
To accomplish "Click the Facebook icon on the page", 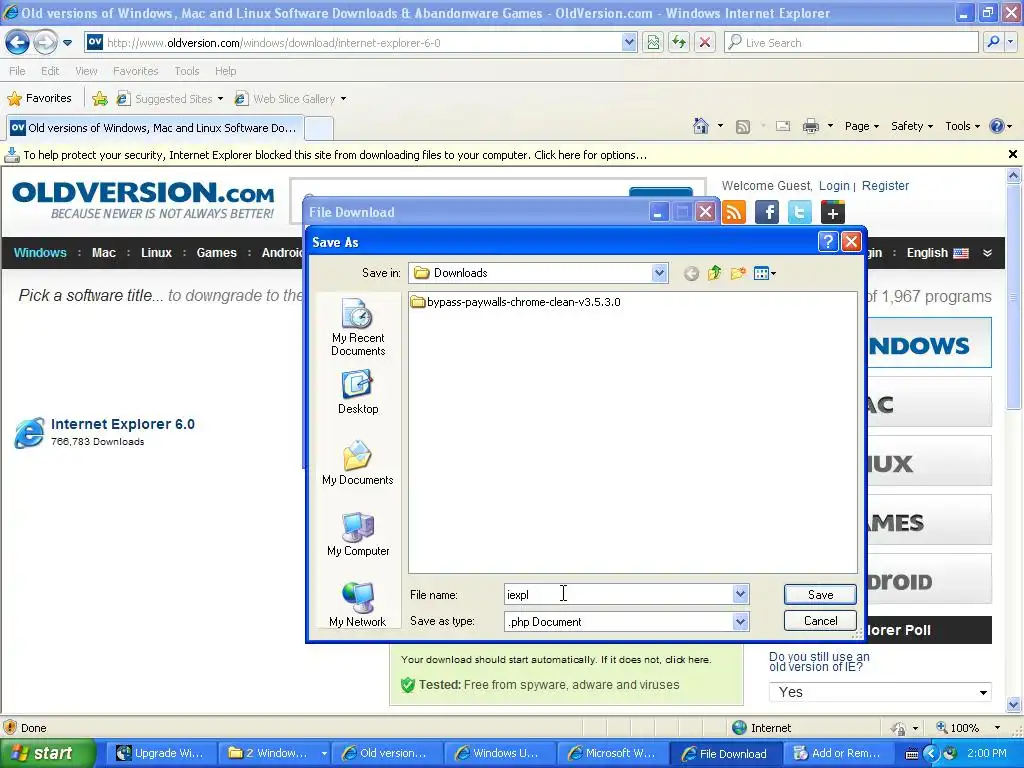I will click(767, 212).
